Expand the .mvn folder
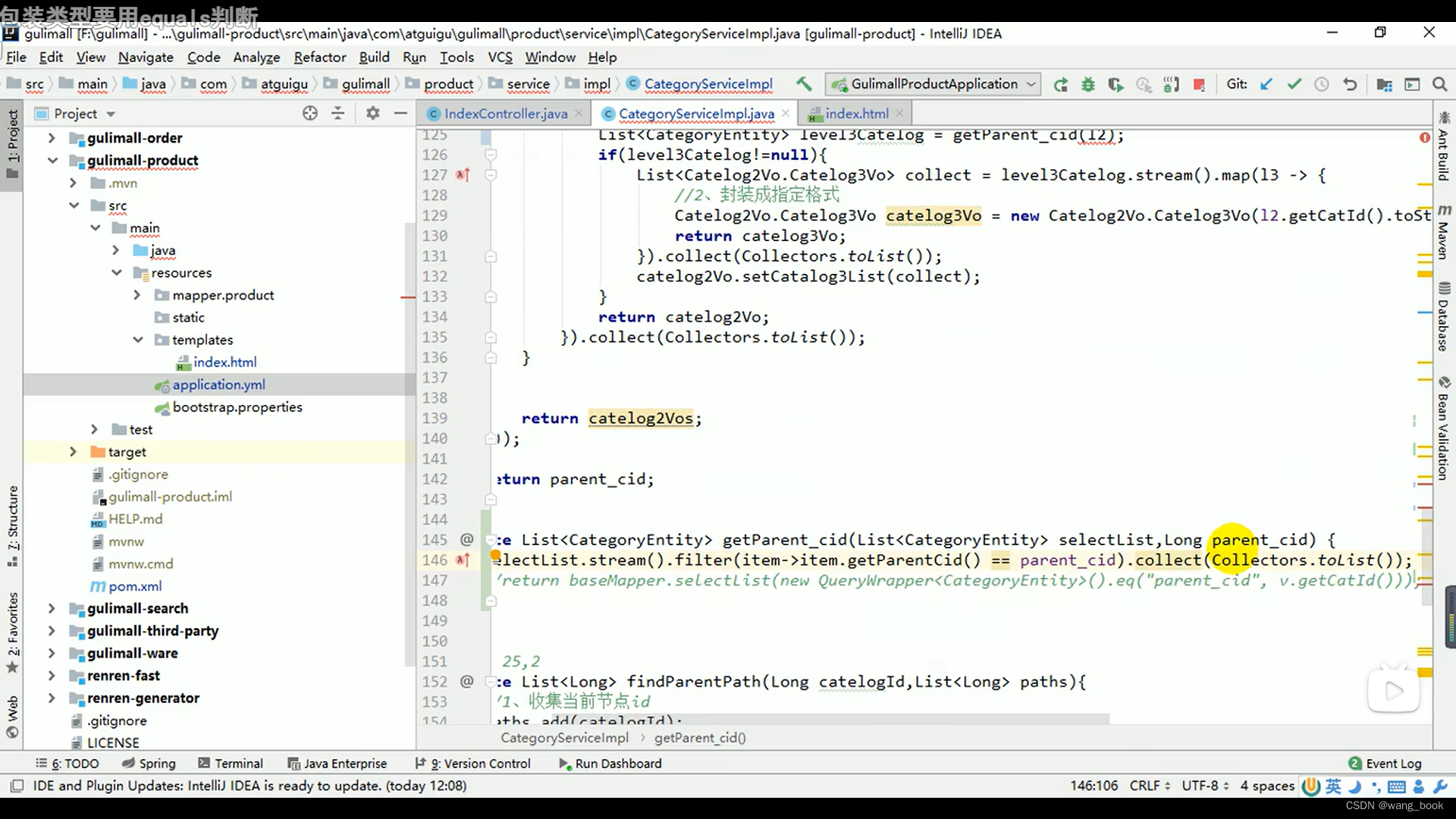 tap(73, 183)
